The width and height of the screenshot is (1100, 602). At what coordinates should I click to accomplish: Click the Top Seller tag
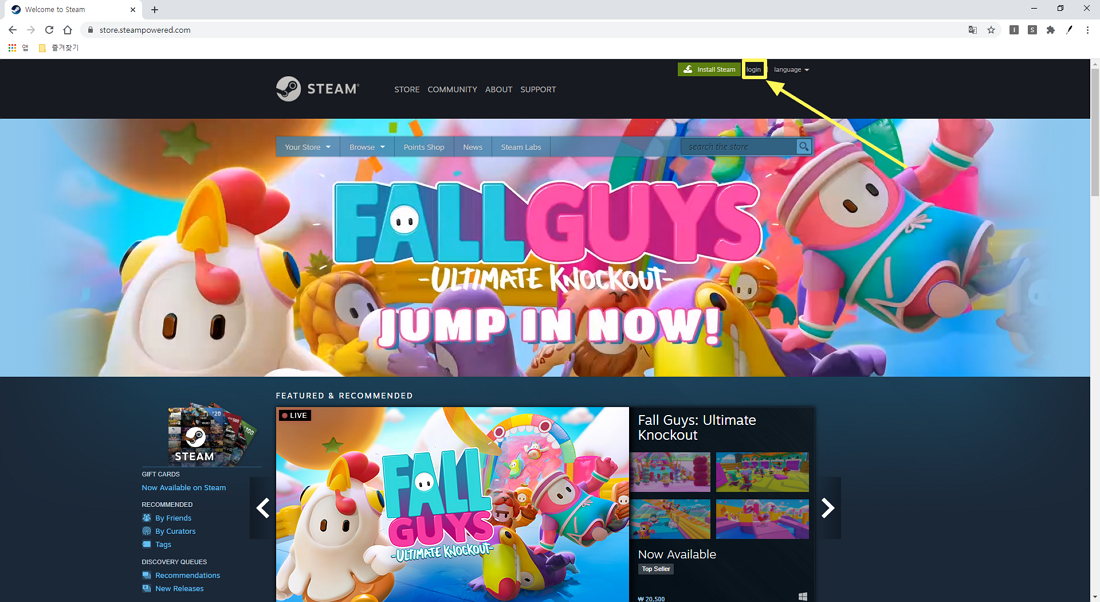click(x=656, y=569)
